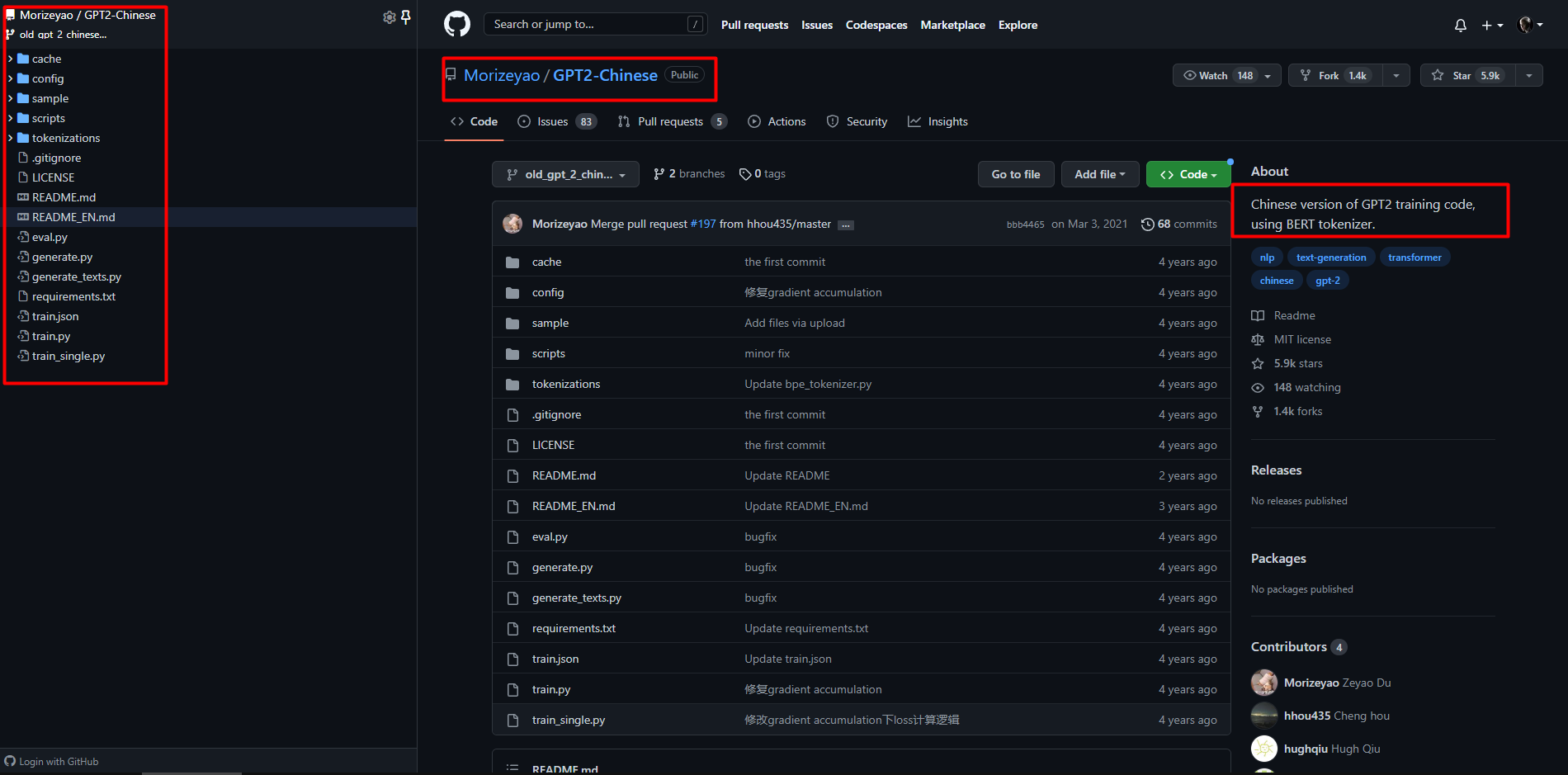Open the Readme link in About
Viewport: 1568px width, 775px height.
pyautogui.click(x=1283, y=315)
